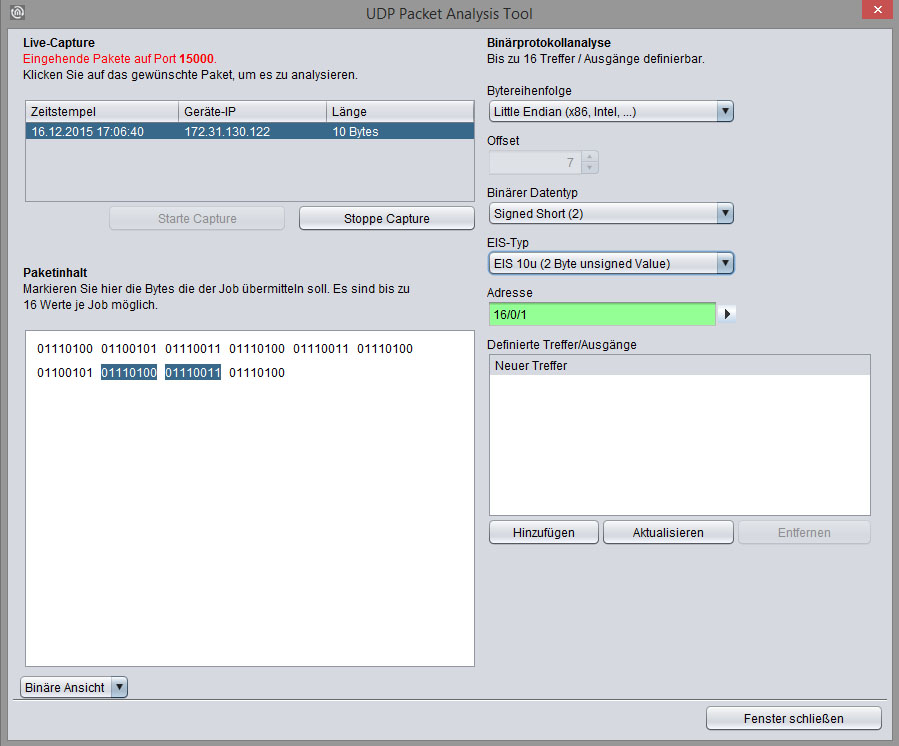Click Fenster schließen button

793,718
